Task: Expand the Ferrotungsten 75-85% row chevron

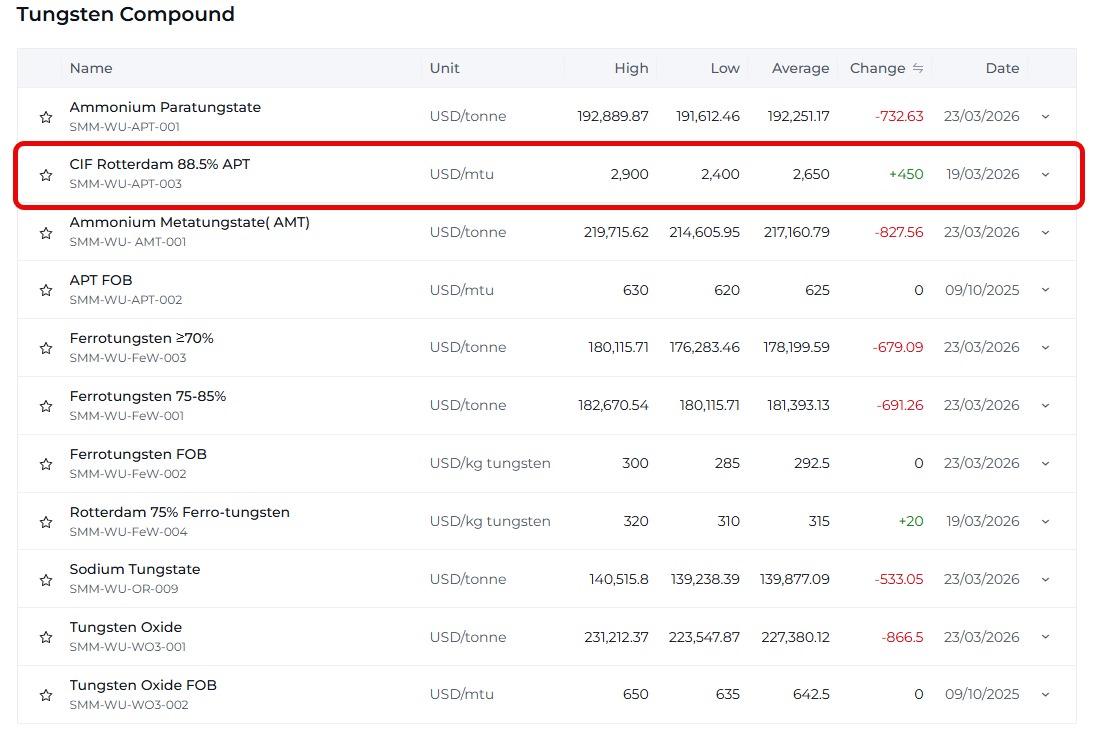Action: pyautogui.click(x=1046, y=405)
